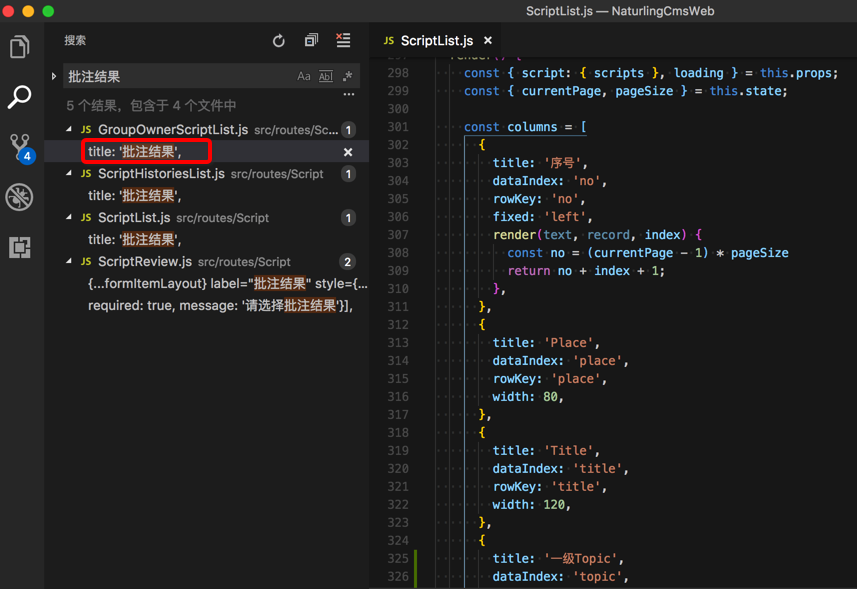Click the width: 120 code line
Screen dimensions: 857x589
pos(531,505)
